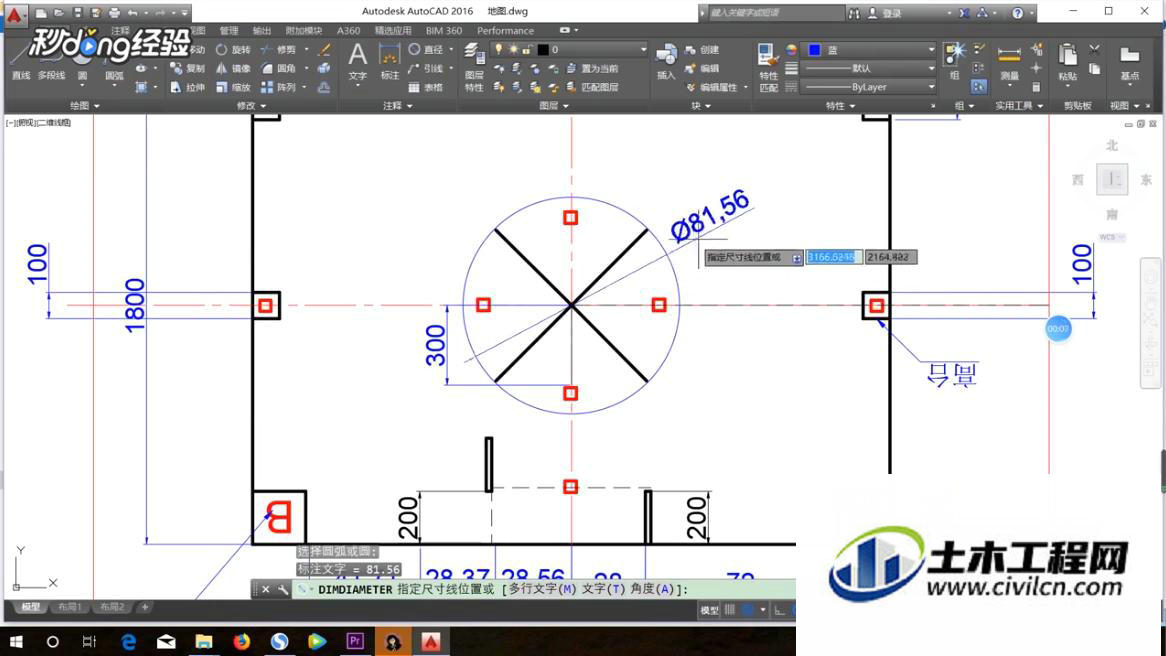
Task: Toggle snap mode in status bar
Action: tap(747, 610)
